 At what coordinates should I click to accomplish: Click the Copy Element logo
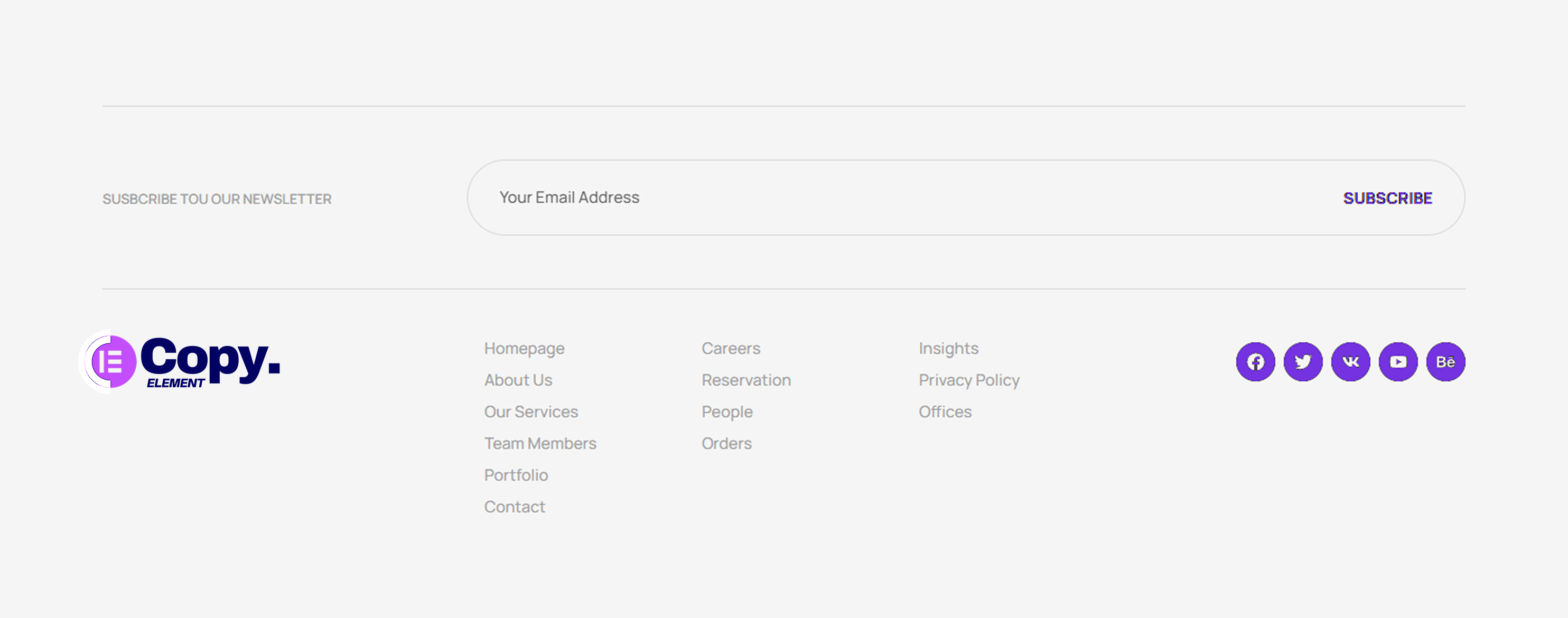(x=180, y=361)
